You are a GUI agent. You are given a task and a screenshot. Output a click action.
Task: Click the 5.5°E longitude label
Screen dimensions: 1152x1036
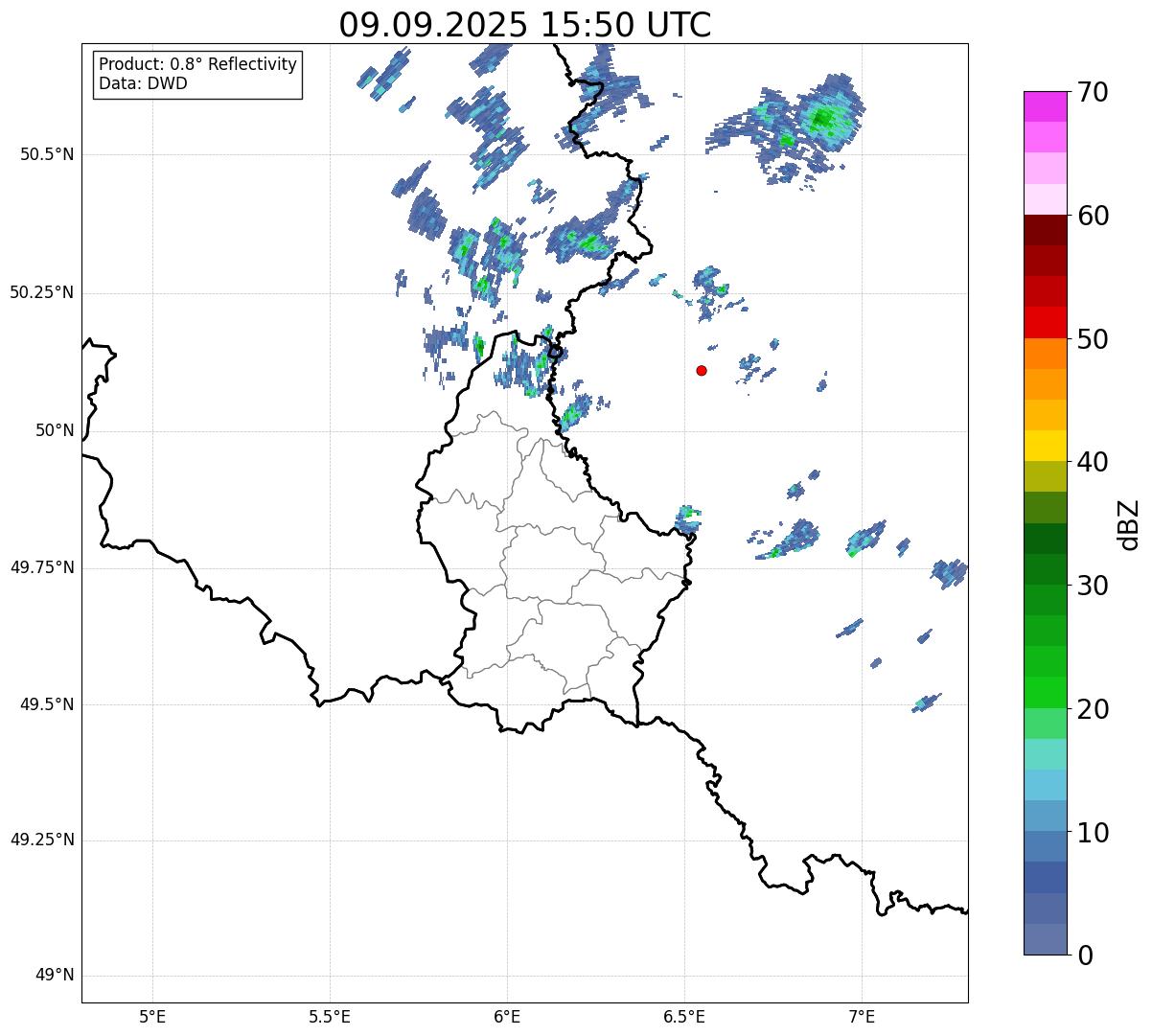330,1017
